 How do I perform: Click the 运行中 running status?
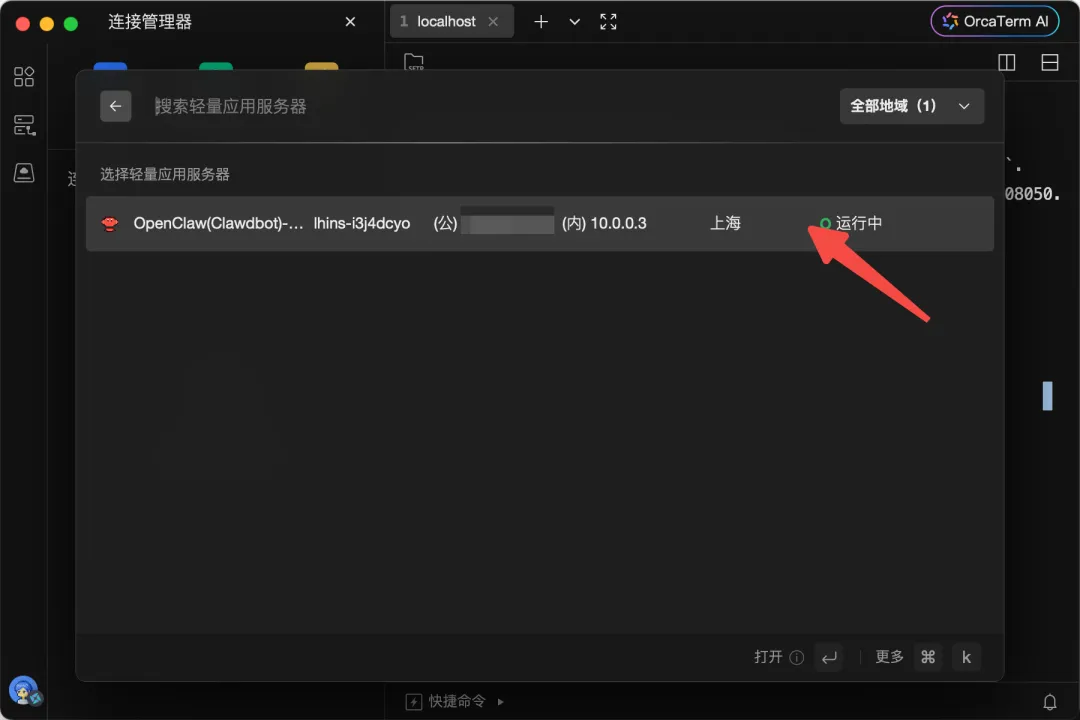pos(851,223)
